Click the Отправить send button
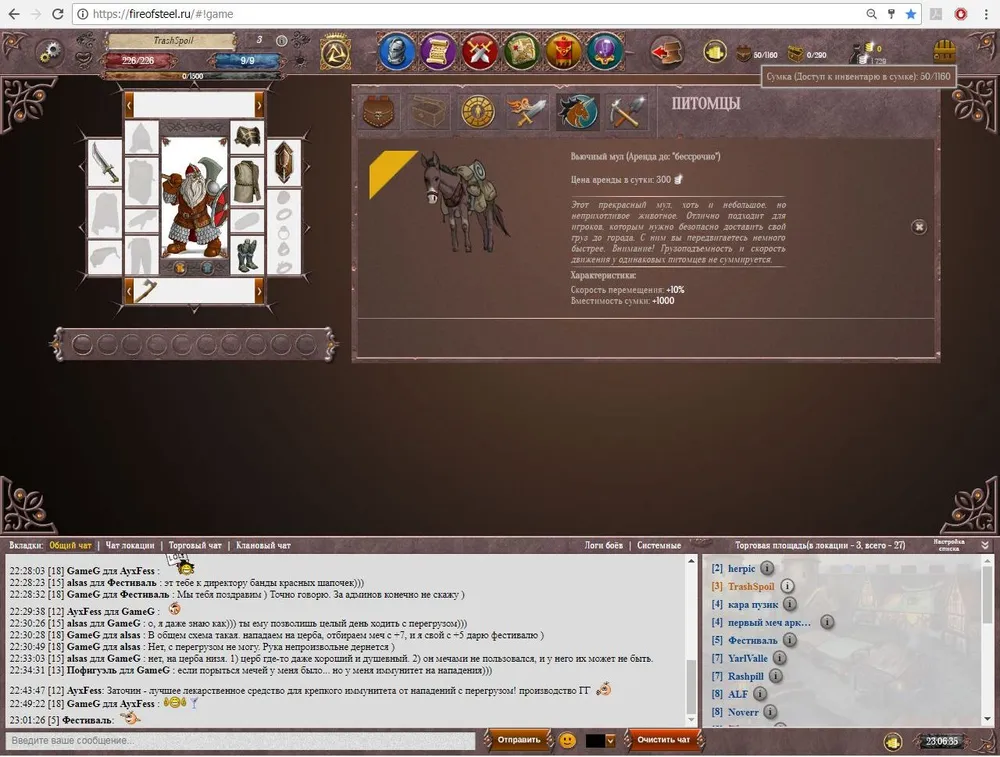The height and width of the screenshot is (757, 1000). pyautogui.click(x=518, y=740)
